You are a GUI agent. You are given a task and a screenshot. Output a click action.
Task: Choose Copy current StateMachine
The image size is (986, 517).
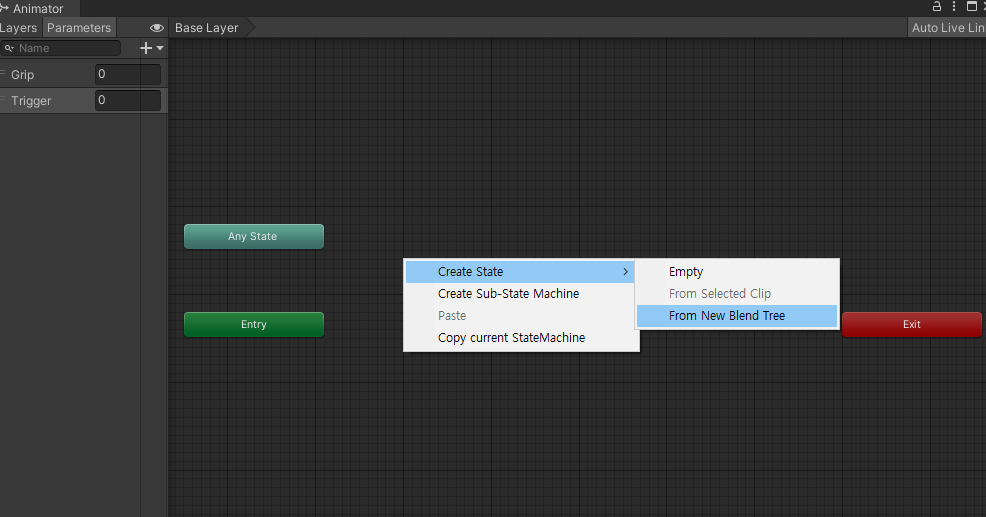tap(520, 338)
